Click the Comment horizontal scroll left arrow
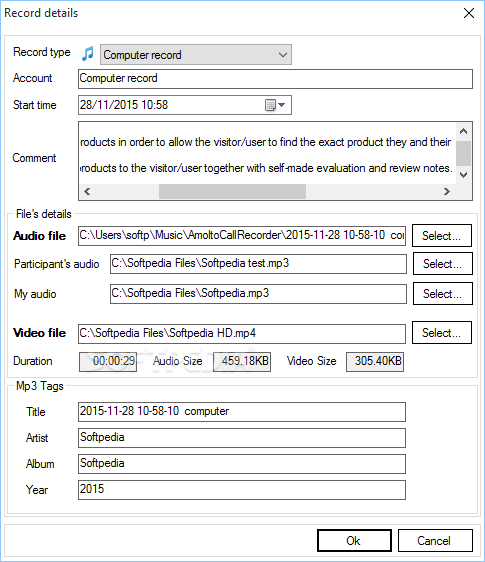 pos(87,191)
